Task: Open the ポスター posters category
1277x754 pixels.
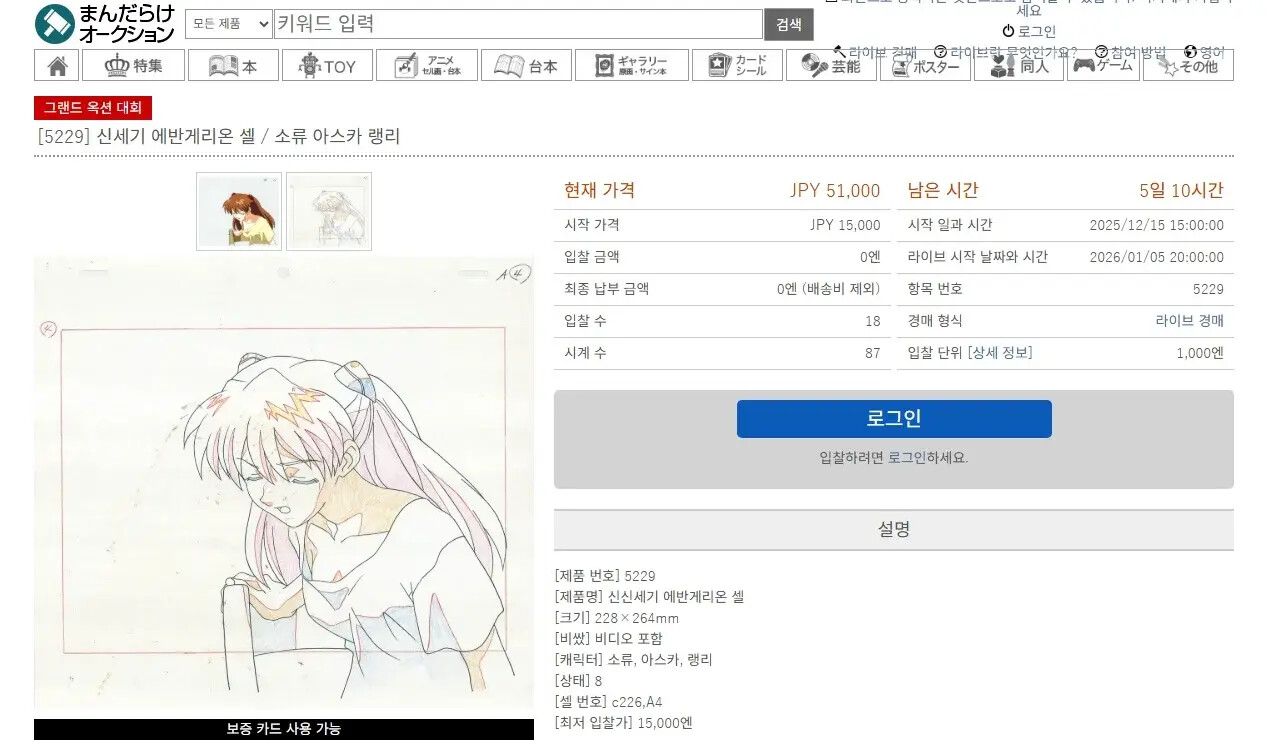Action: click(925, 65)
